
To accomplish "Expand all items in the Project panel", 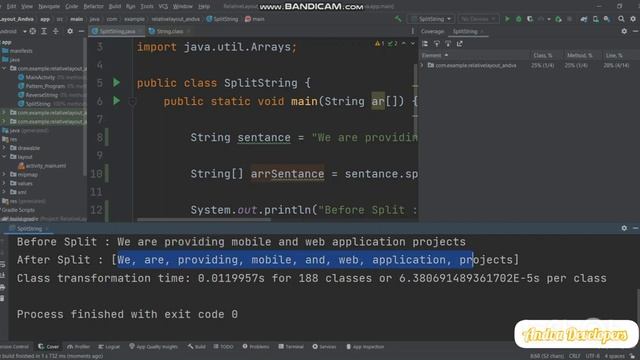I will (44, 31).
